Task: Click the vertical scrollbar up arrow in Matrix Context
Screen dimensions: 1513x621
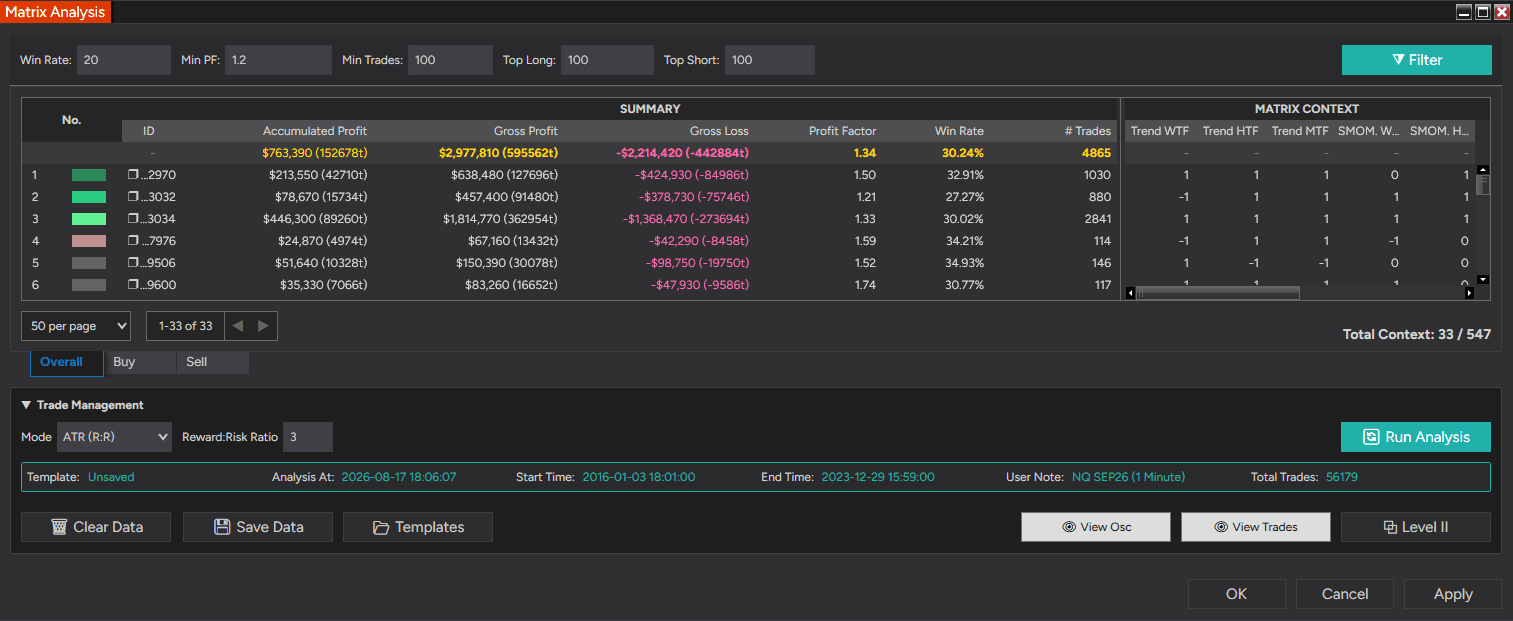Action: pyautogui.click(x=1483, y=170)
